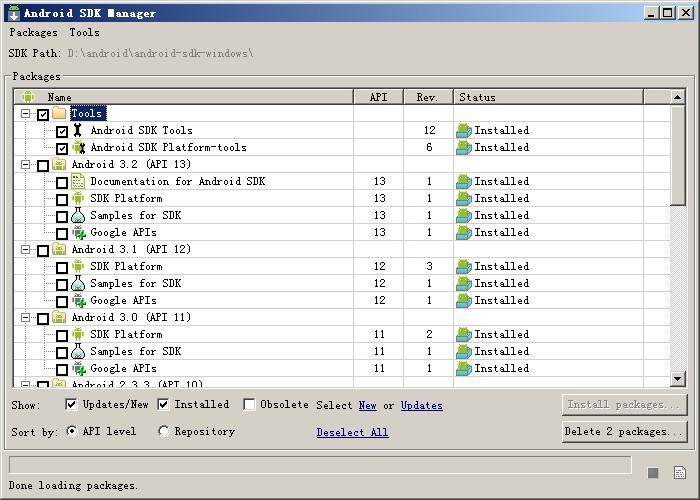Check the Android 3.0 (API 11) group checkbox
This screenshot has width=700, height=500.
[43, 319]
